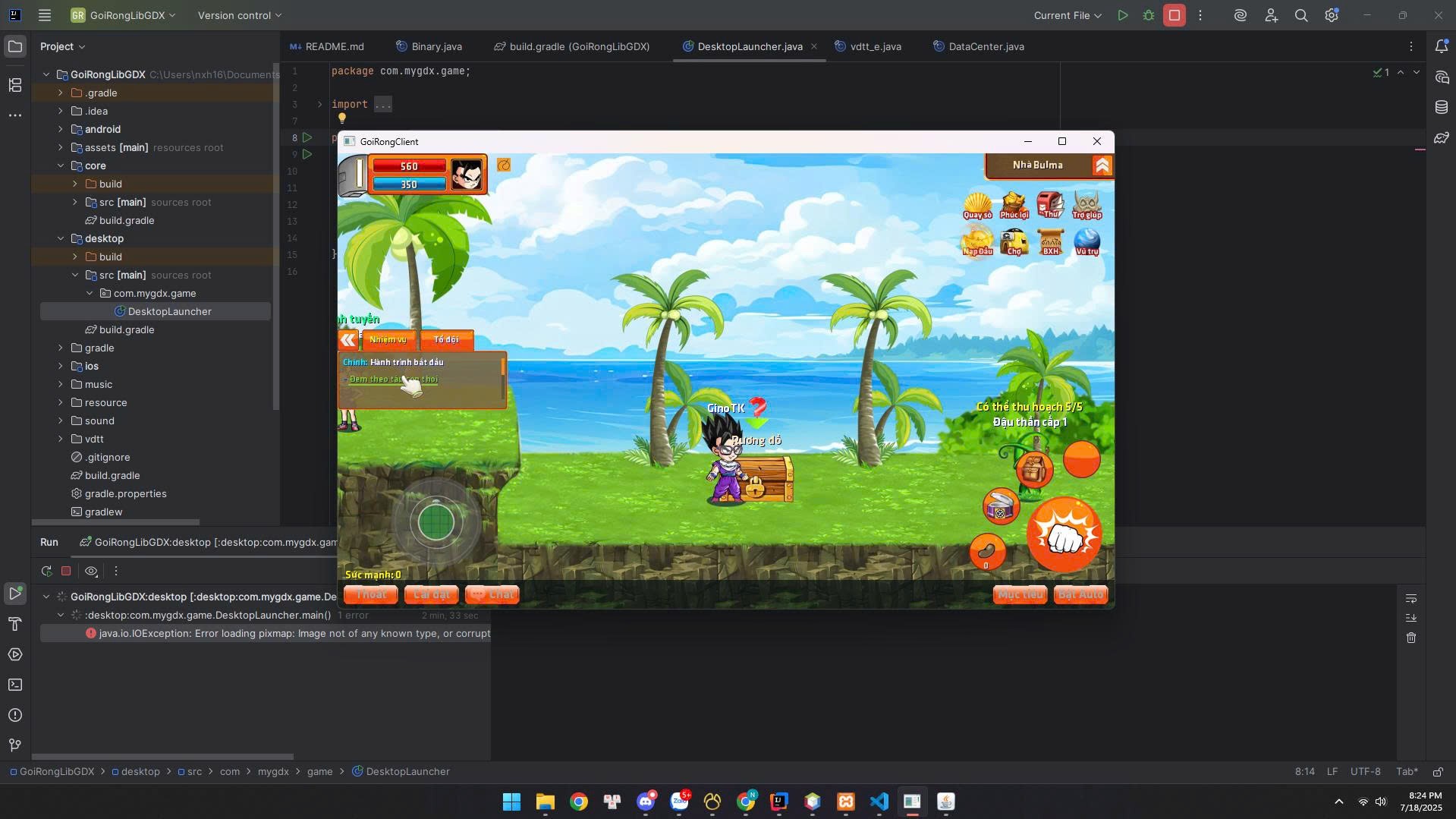Open the Terminal tool window icon
This screenshot has height=819, width=1456.
coord(15,685)
